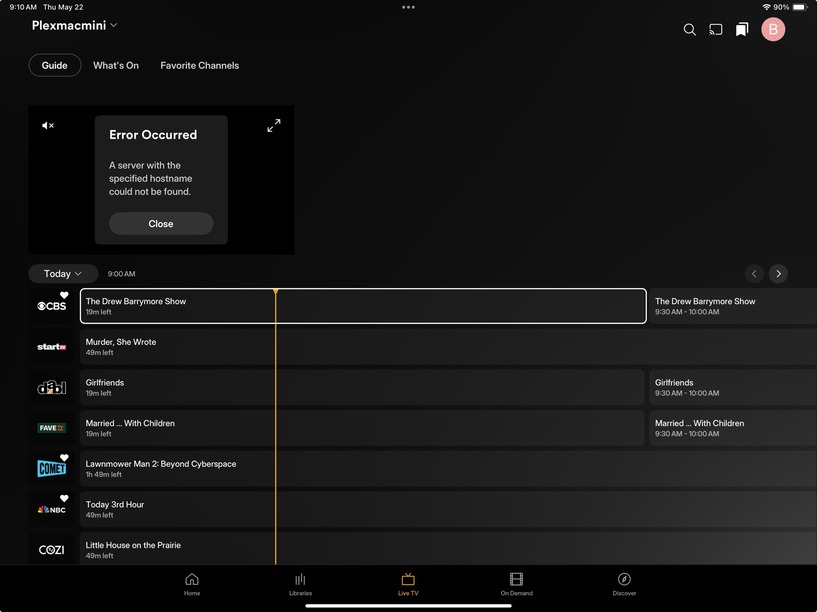
Task: Select the COZI channel logo
Action: click(x=52, y=549)
